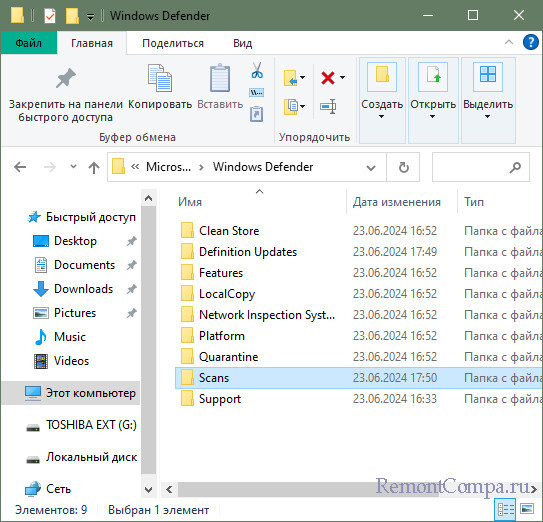Click the Rename icon in ribbon
The height and width of the screenshot is (522, 543).
pyautogui.click(x=328, y=106)
